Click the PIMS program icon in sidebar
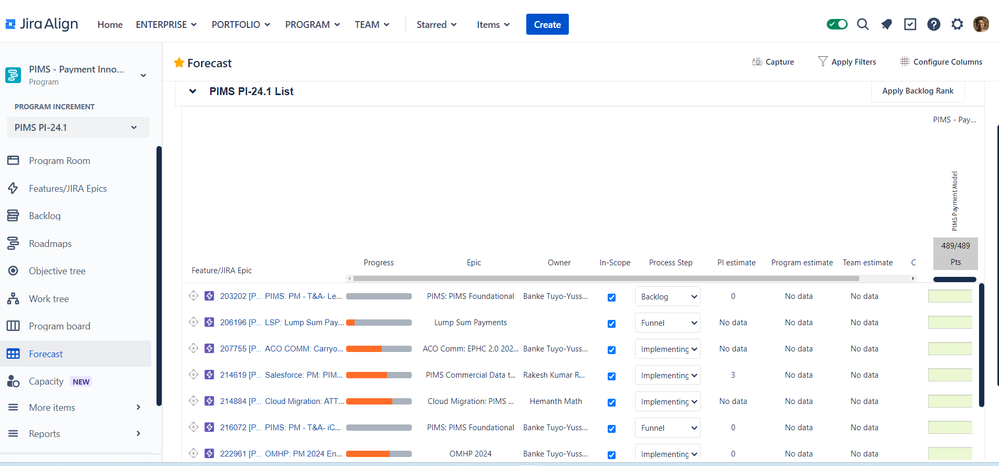 tap(13, 75)
